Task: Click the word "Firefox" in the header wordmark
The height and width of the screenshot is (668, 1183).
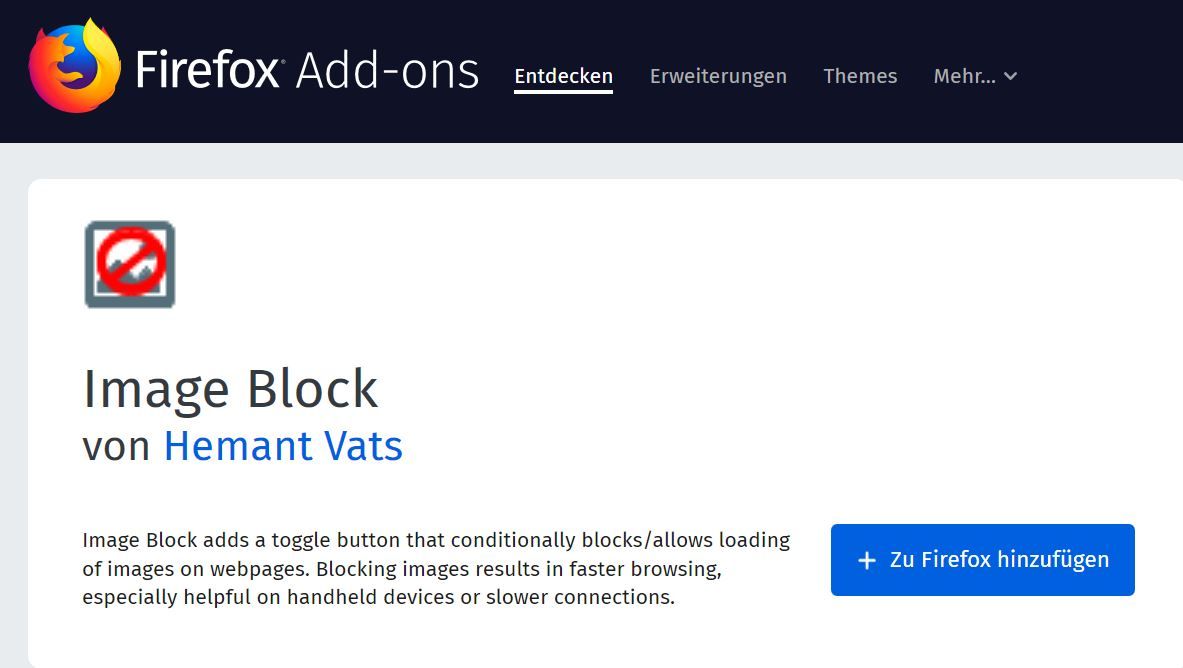Action: tap(208, 70)
